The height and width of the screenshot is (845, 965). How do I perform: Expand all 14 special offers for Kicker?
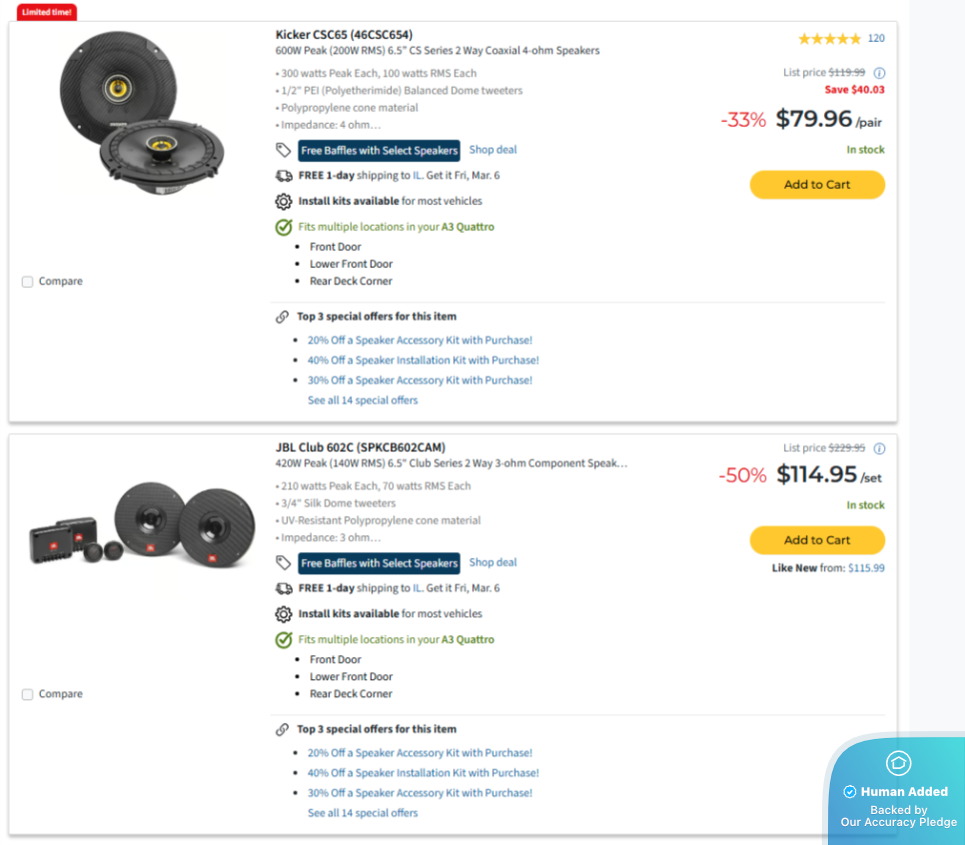point(362,400)
